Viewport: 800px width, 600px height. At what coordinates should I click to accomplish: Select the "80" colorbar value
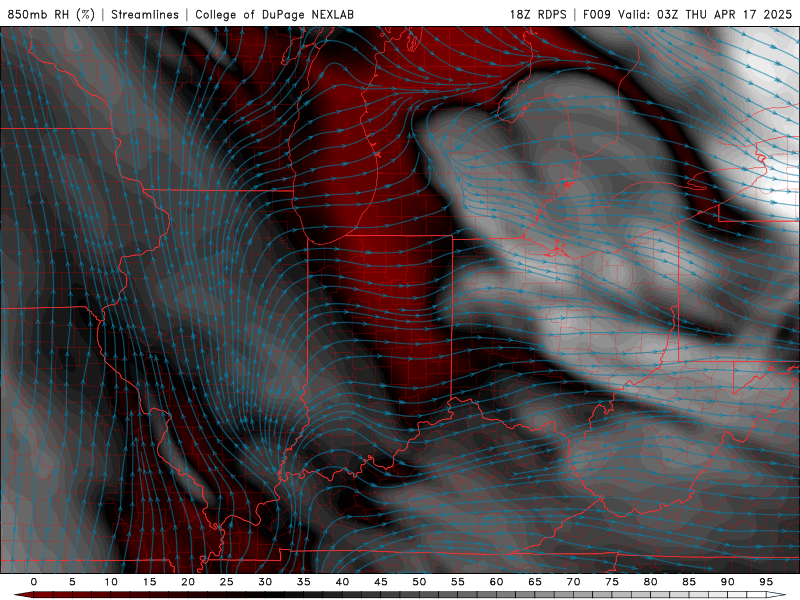(x=650, y=582)
